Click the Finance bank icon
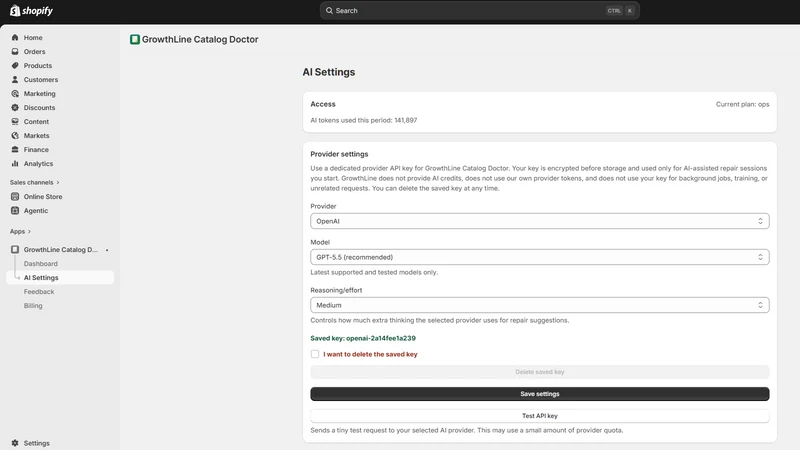This screenshot has height=450, width=800. click(x=15, y=149)
